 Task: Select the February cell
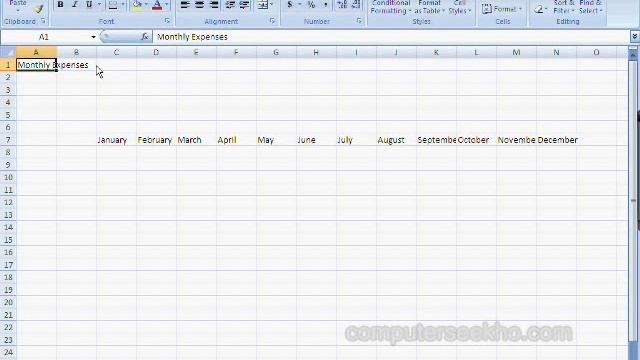[x=156, y=140]
